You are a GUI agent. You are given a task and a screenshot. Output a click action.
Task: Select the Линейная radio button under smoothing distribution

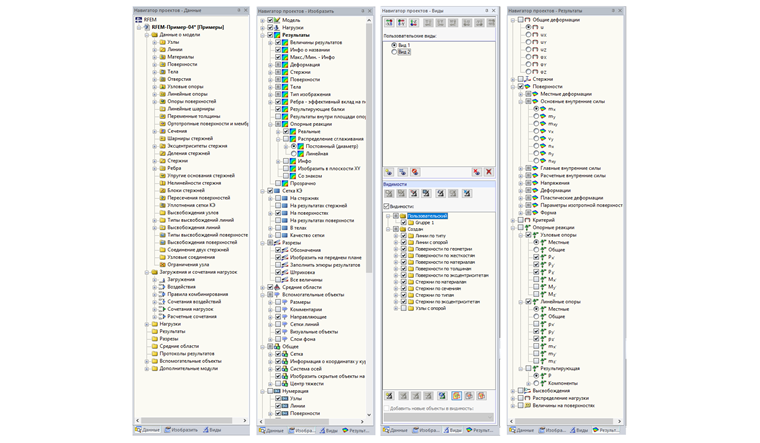pos(294,154)
